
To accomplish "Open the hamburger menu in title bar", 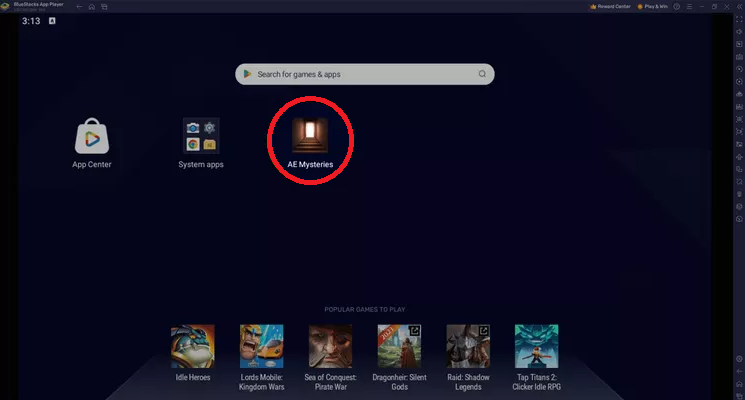I will point(689,7).
